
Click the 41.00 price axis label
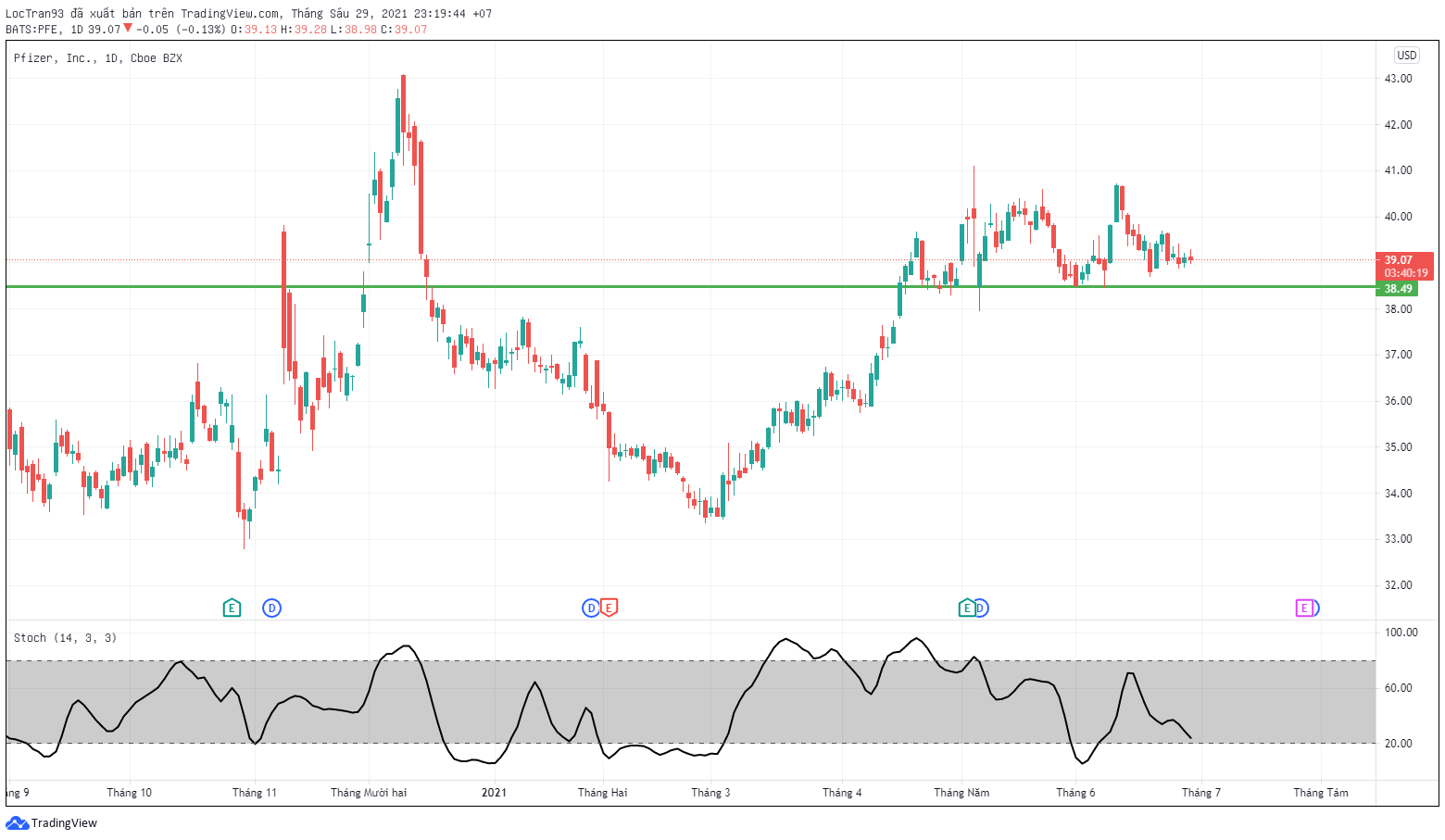pyautogui.click(x=1399, y=170)
